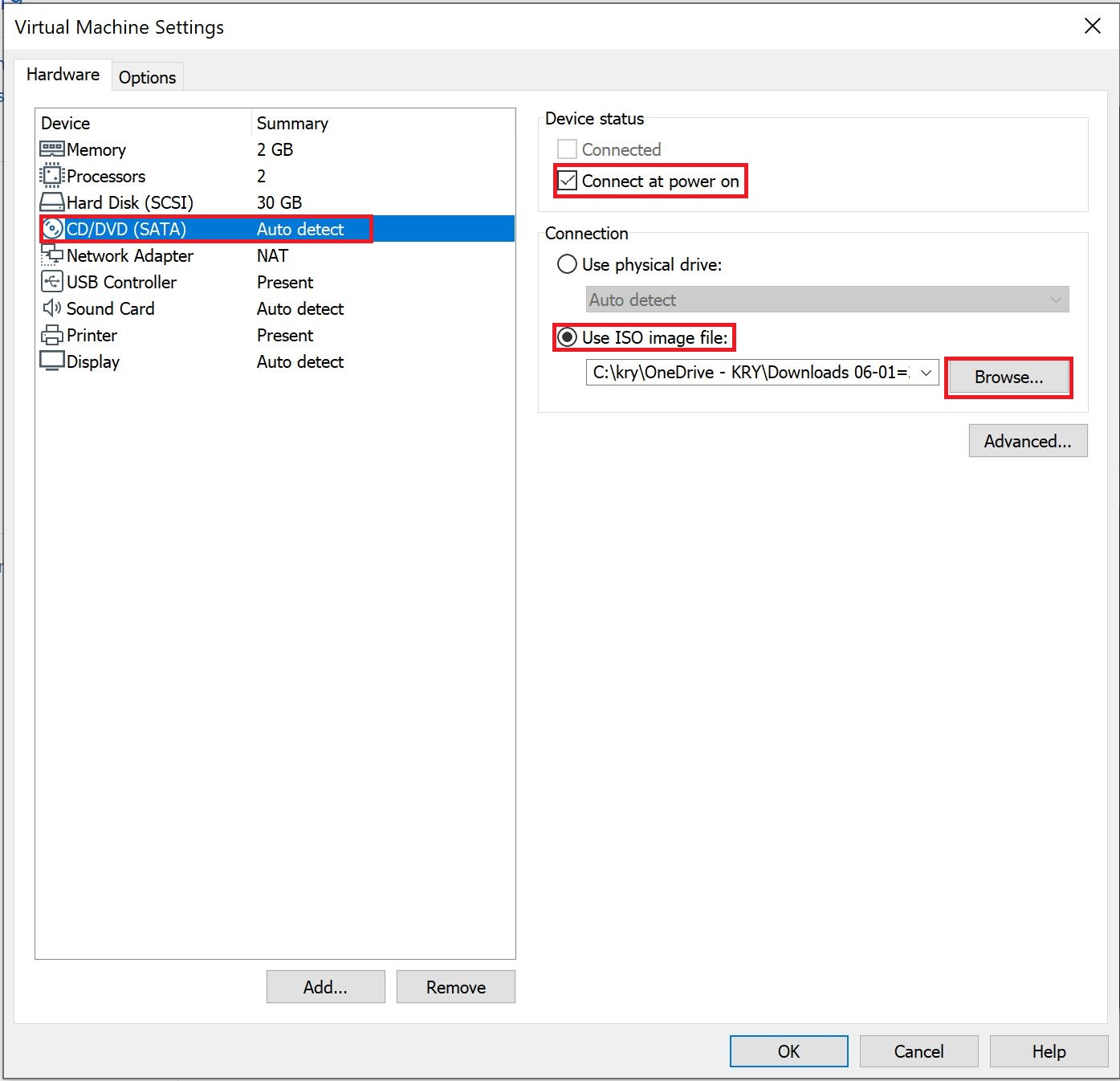Select the Processors device icon
Image resolution: width=1120 pixels, height=1081 pixels.
51,176
